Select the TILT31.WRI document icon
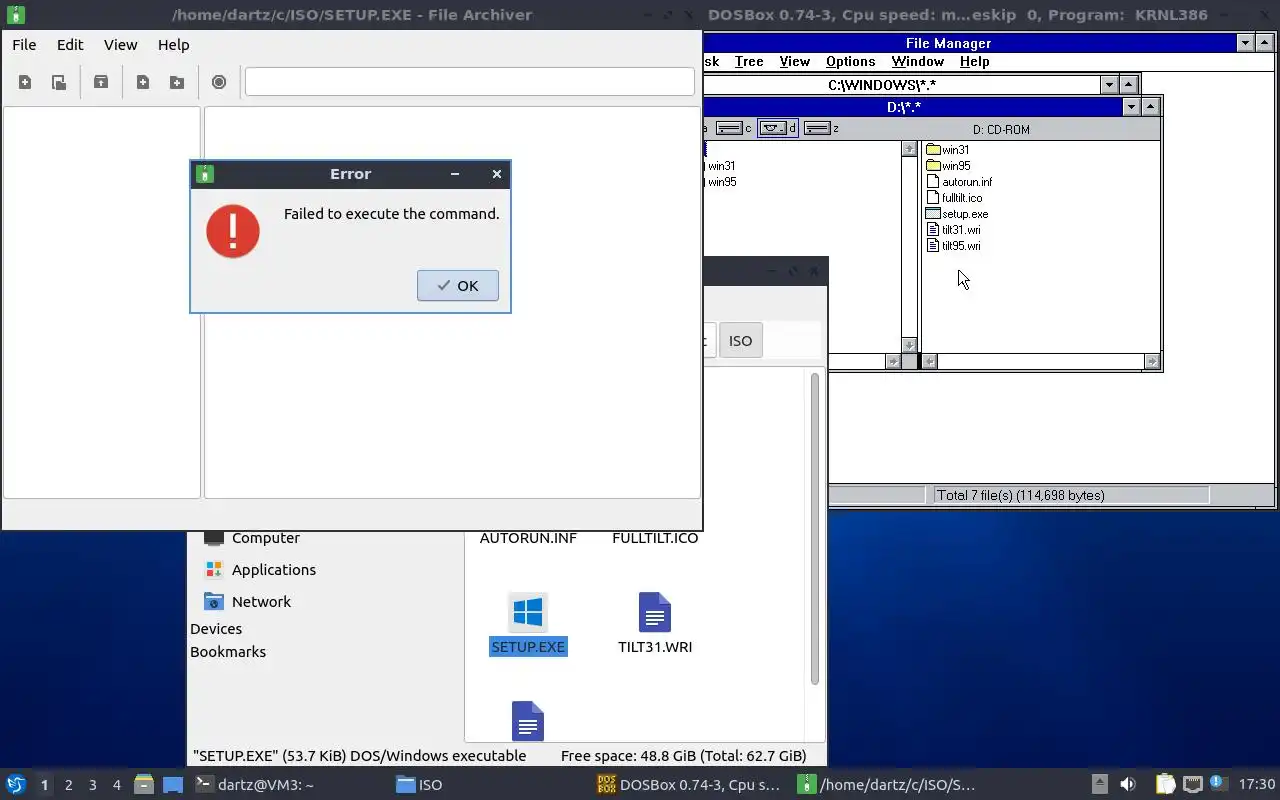 click(655, 612)
